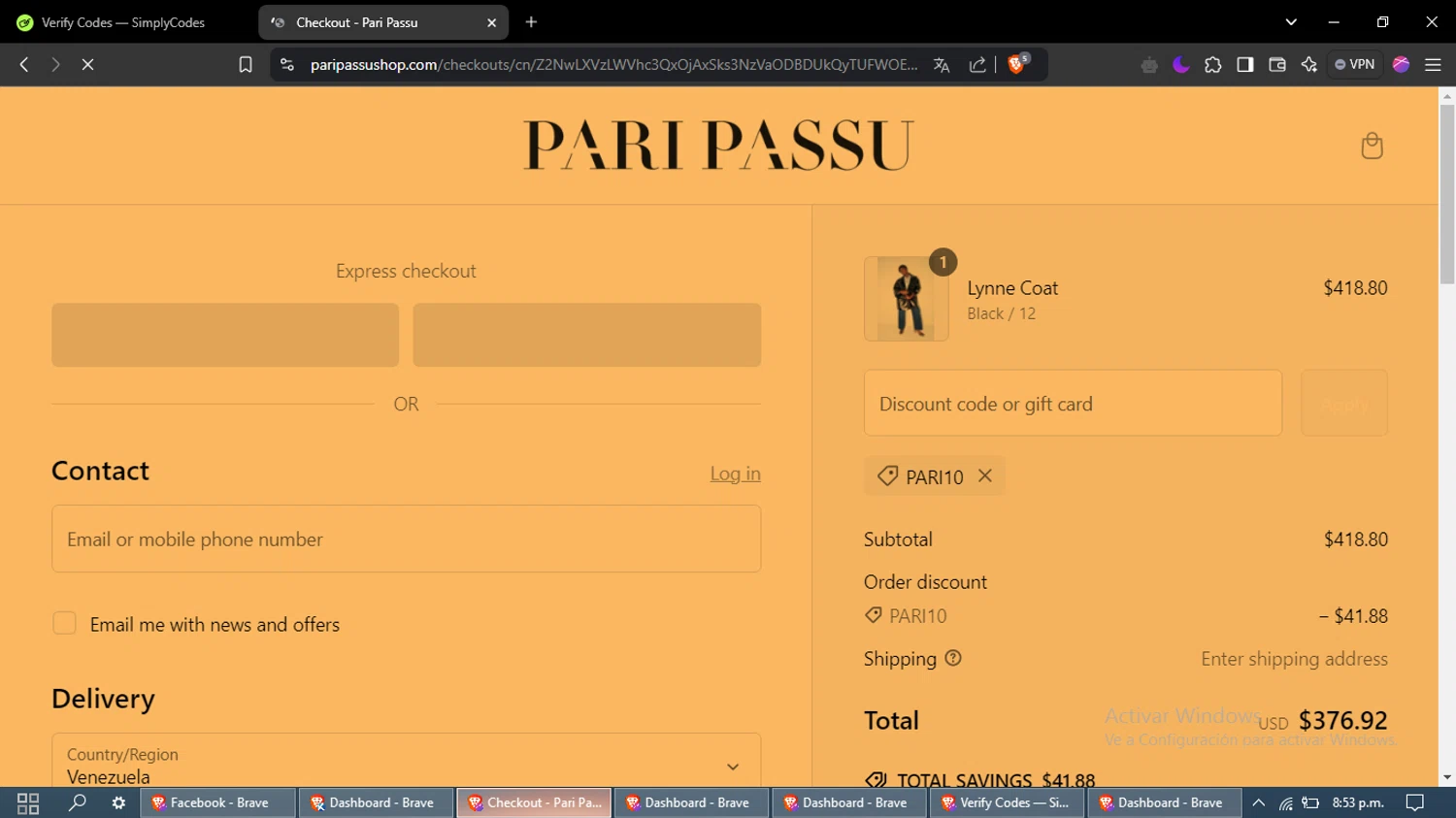
Task: Open the Leo AI sparkle icon
Action: tap(1309, 65)
